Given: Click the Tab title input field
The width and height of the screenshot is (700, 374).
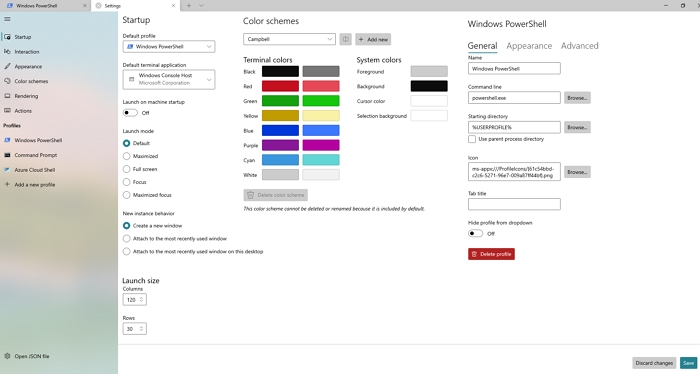Looking at the screenshot, I should pyautogui.click(x=514, y=204).
